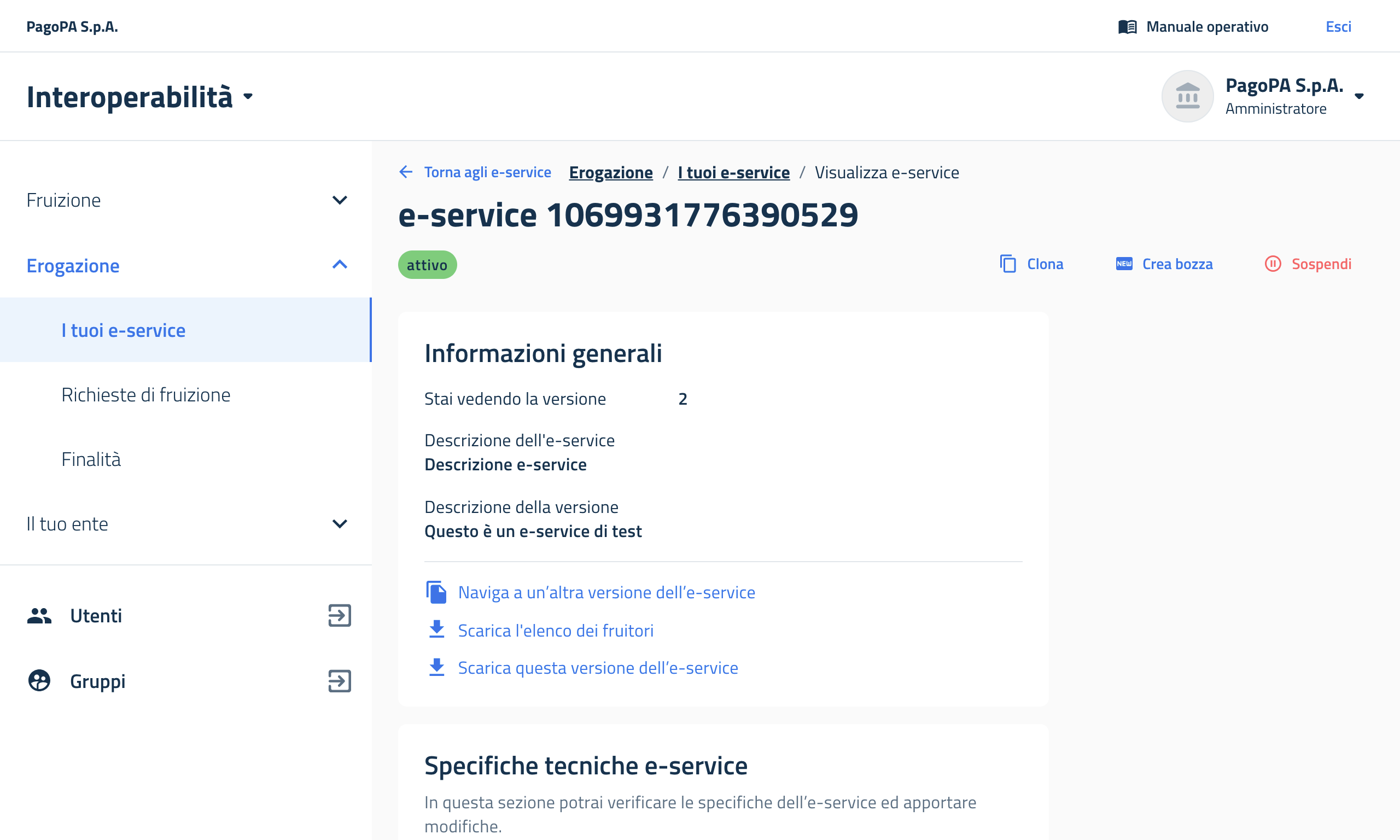Click the document icon for Naviga a un'altra versione
Screen dimensions: 1400x840
[436, 592]
